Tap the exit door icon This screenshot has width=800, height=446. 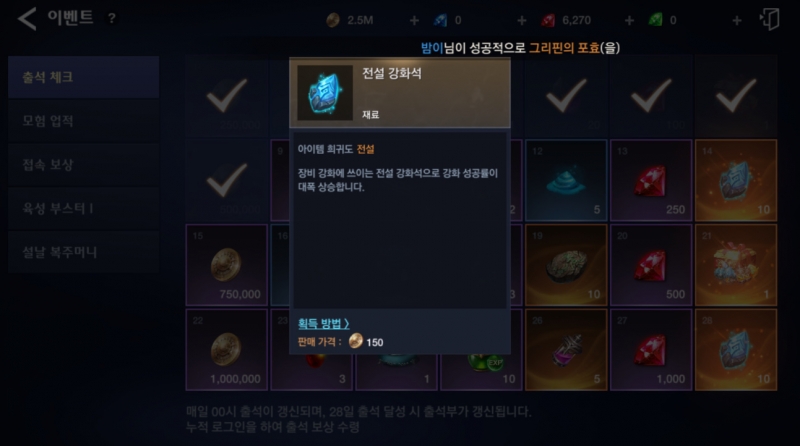point(770,19)
